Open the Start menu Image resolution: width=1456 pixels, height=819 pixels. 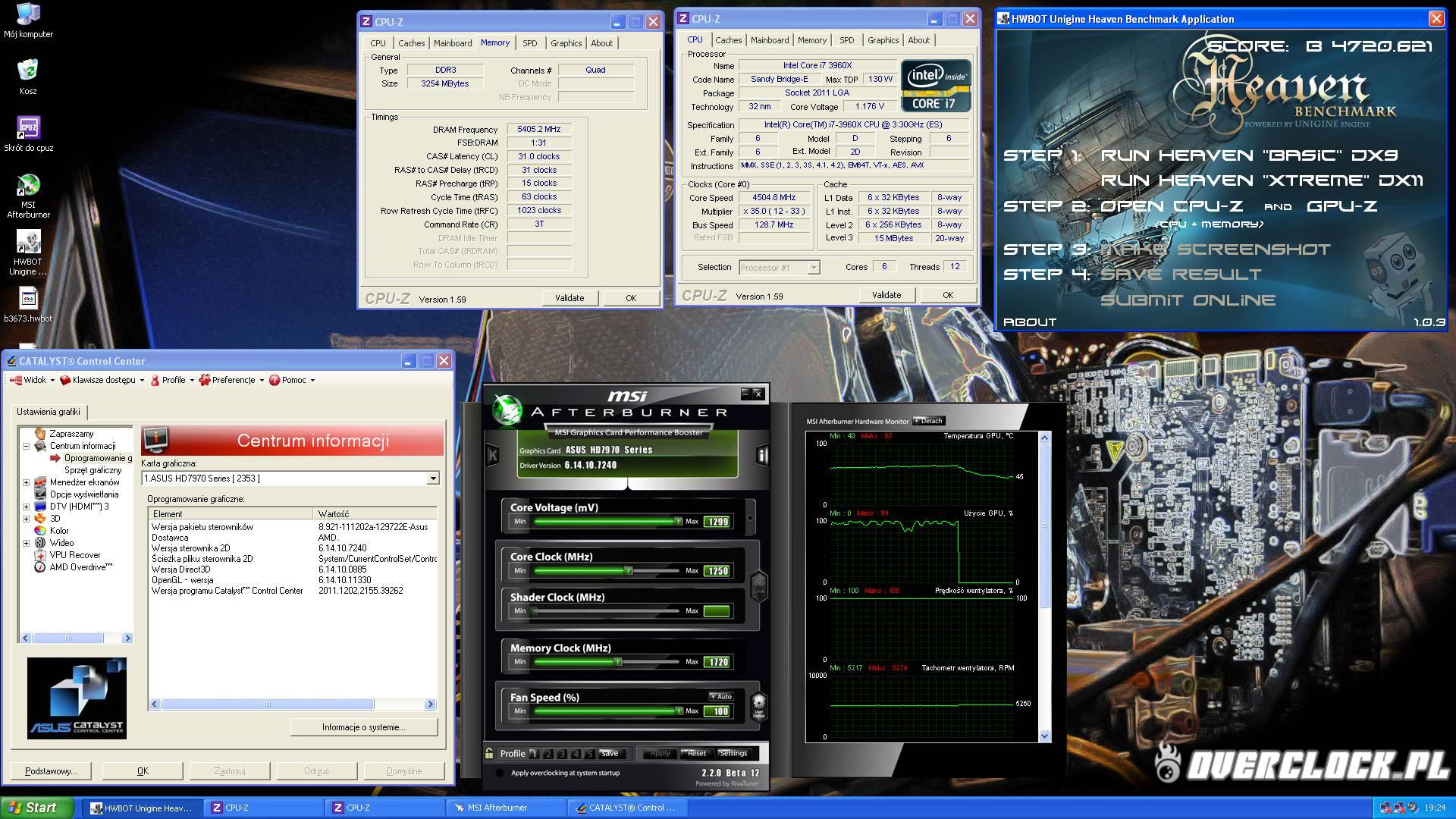pyautogui.click(x=36, y=808)
